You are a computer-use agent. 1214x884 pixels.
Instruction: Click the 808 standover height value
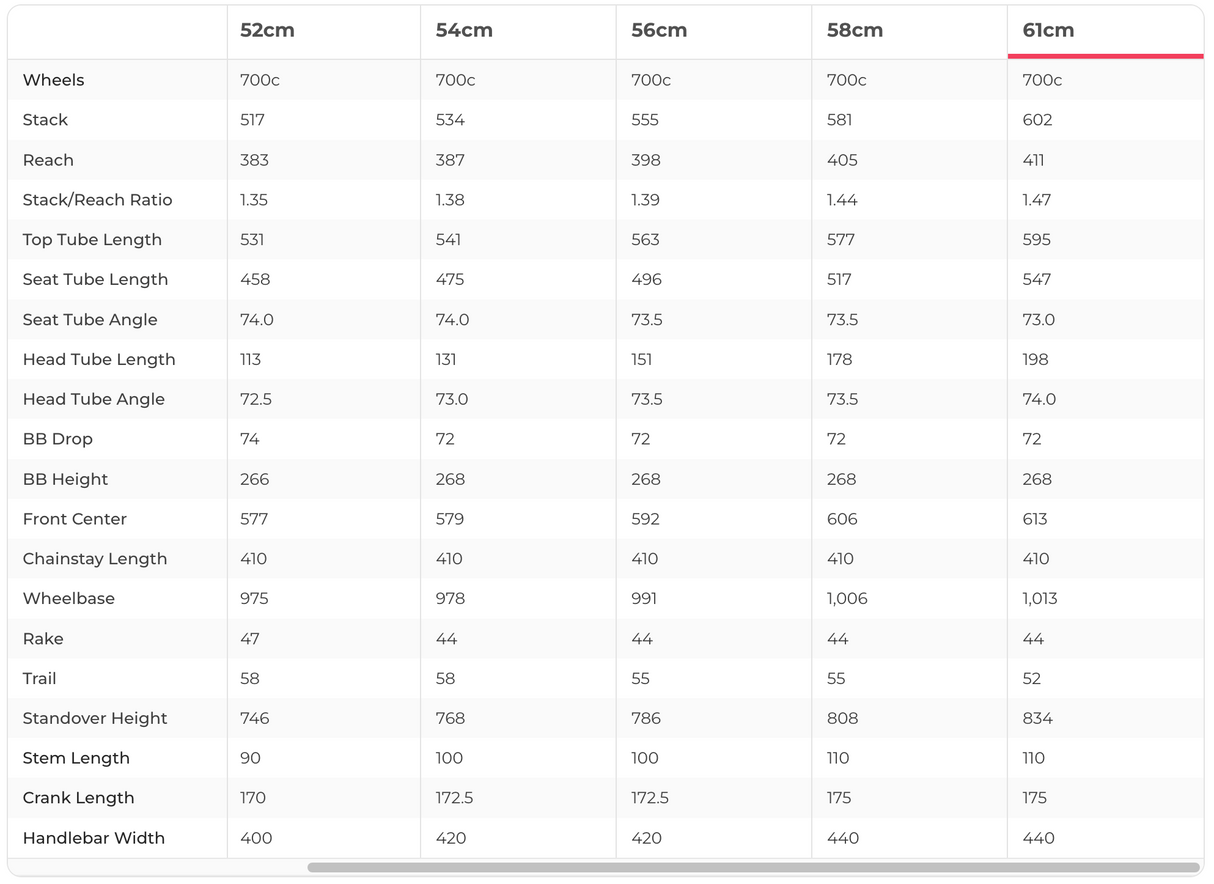(x=842, y=718)
